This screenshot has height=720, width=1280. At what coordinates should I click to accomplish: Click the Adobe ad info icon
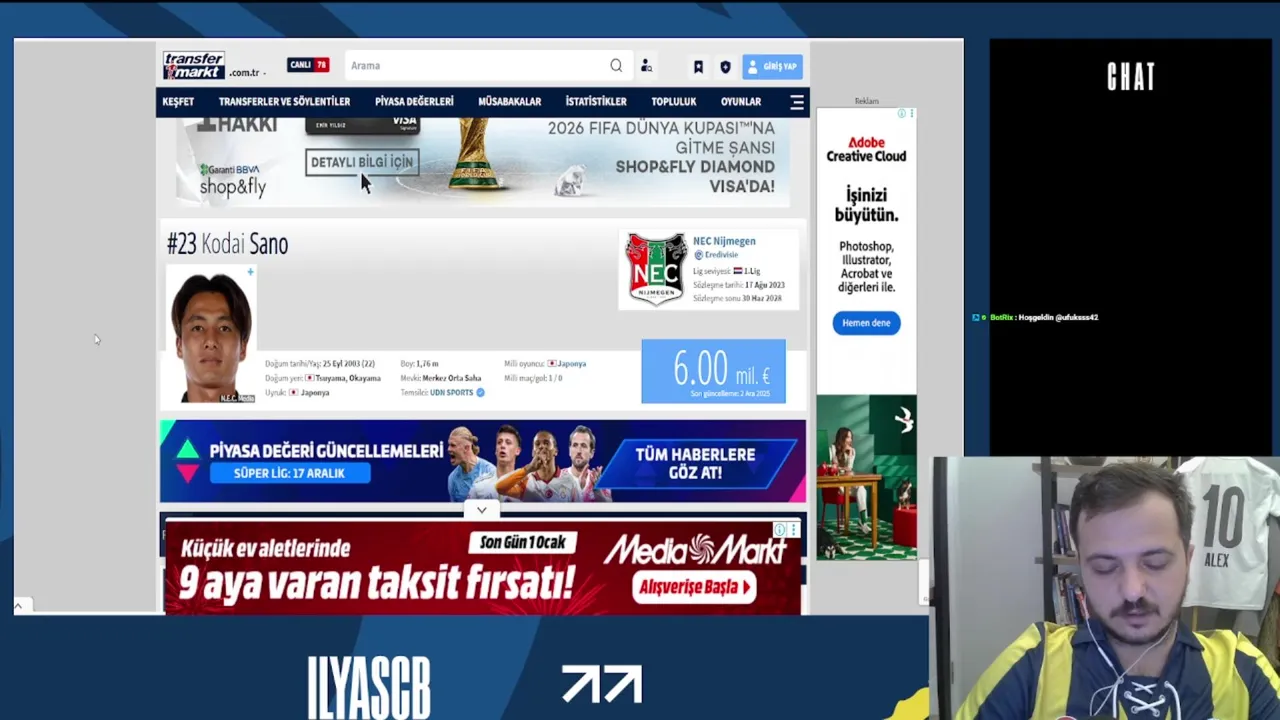tap(901, 114)
